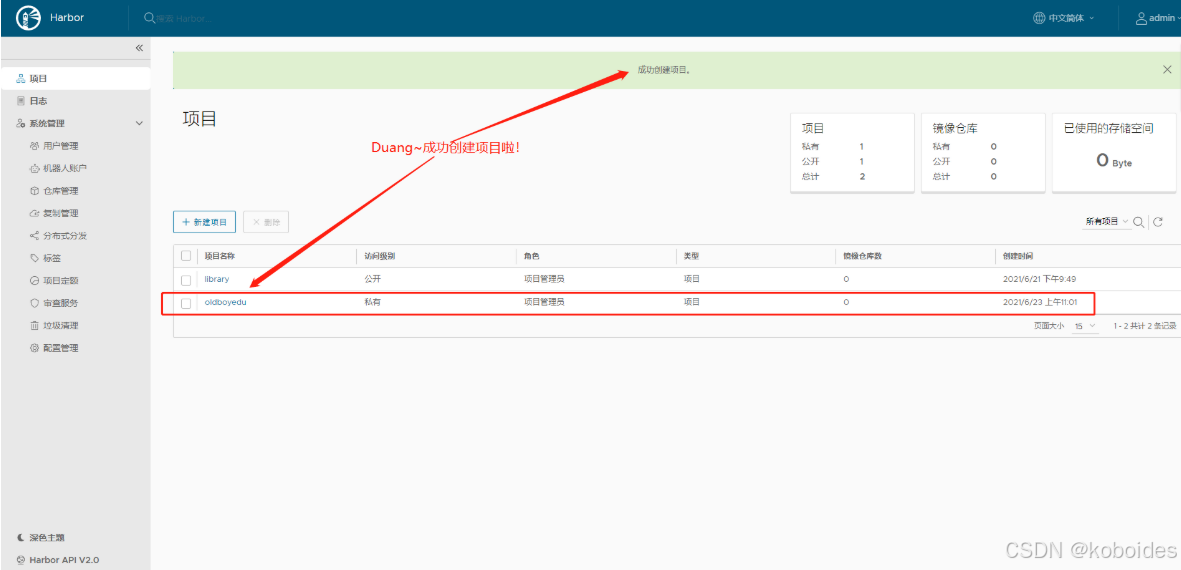Click the 复制管理 replication icon

(34, 213)
